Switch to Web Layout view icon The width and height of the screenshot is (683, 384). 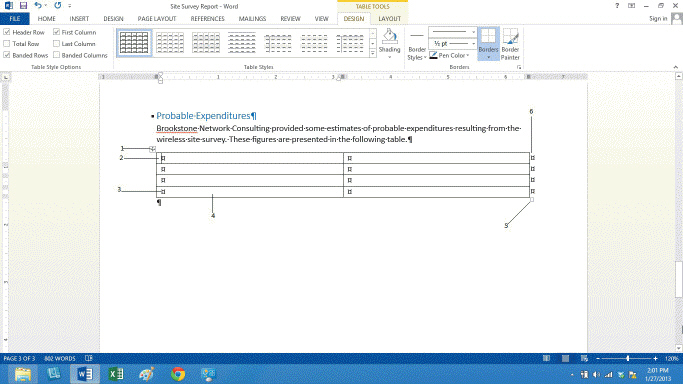point(584,358)
